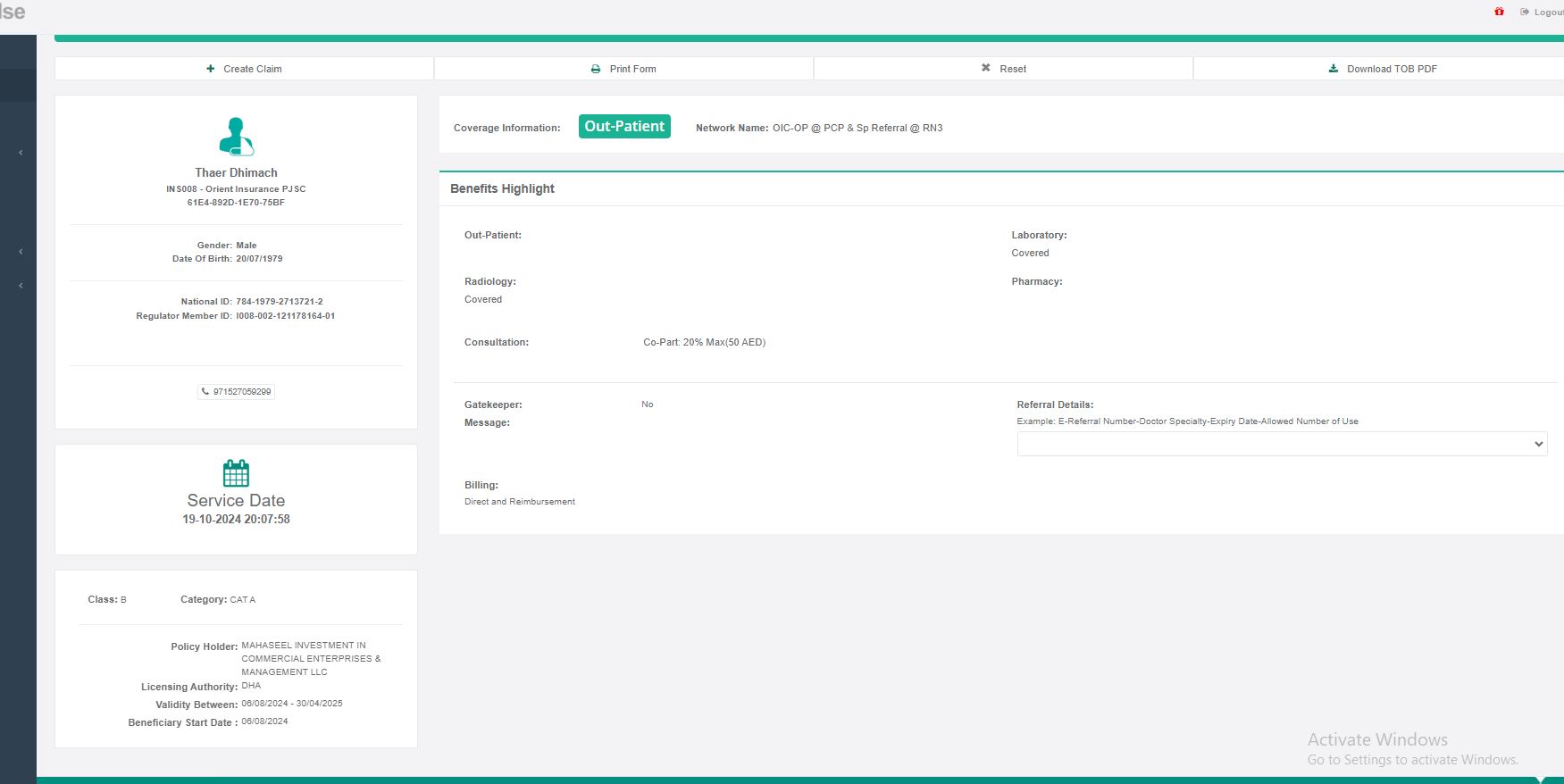Click the network name OIC-OP text
This screenshot has width=1564, height=784.
(857, 128)
